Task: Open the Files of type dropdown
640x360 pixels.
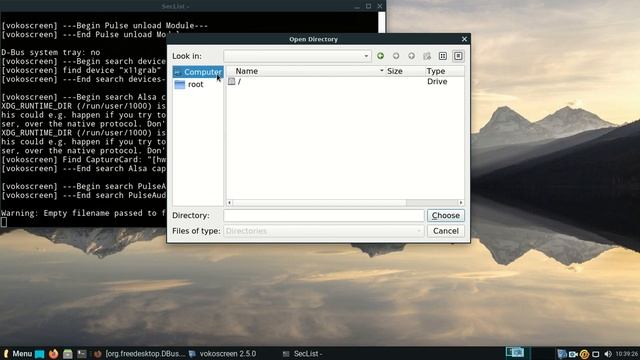Action: [324, 231]
